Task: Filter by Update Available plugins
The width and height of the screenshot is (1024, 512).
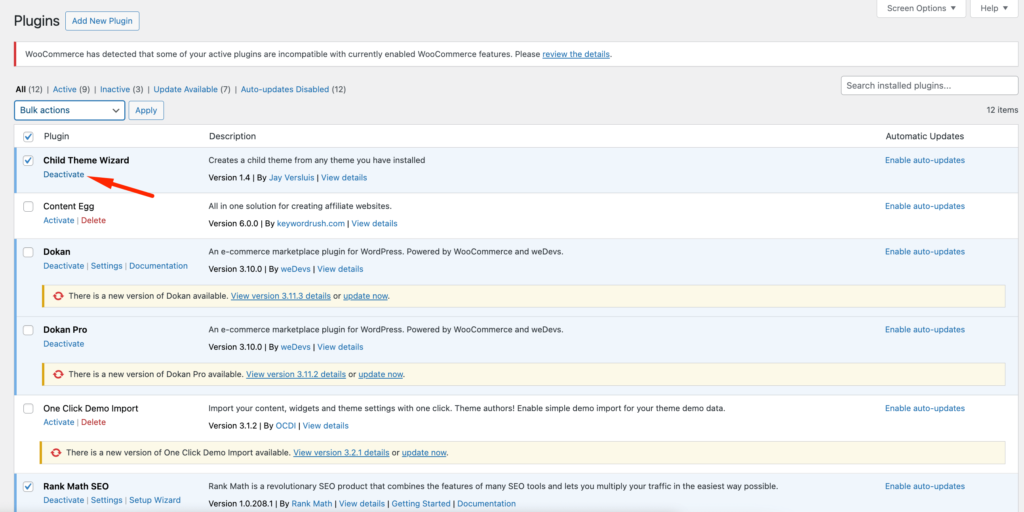Action: (x=185, y=89)
